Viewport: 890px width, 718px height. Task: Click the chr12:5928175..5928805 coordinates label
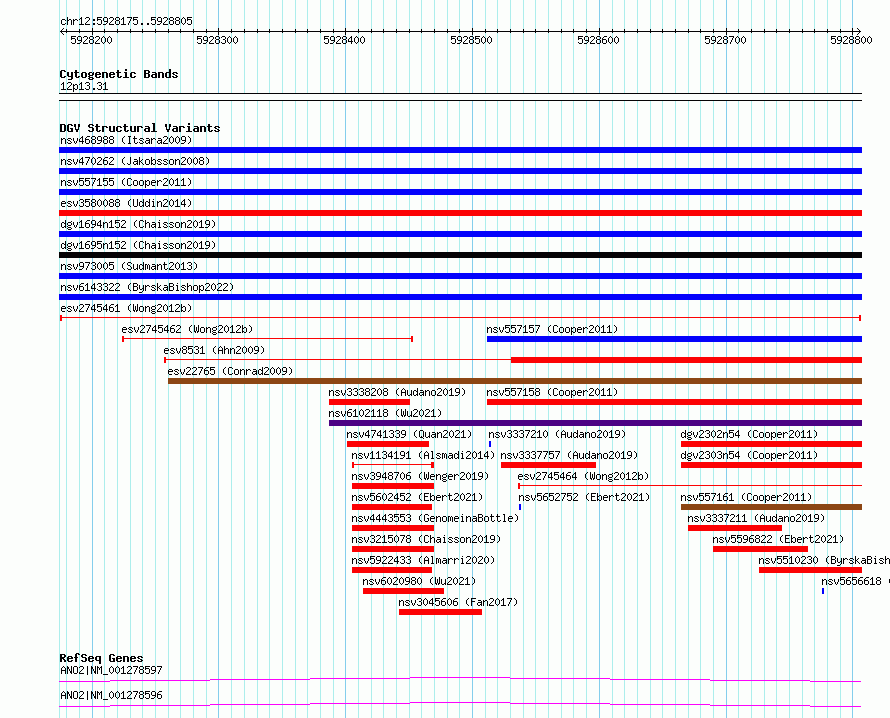point(126,22)
